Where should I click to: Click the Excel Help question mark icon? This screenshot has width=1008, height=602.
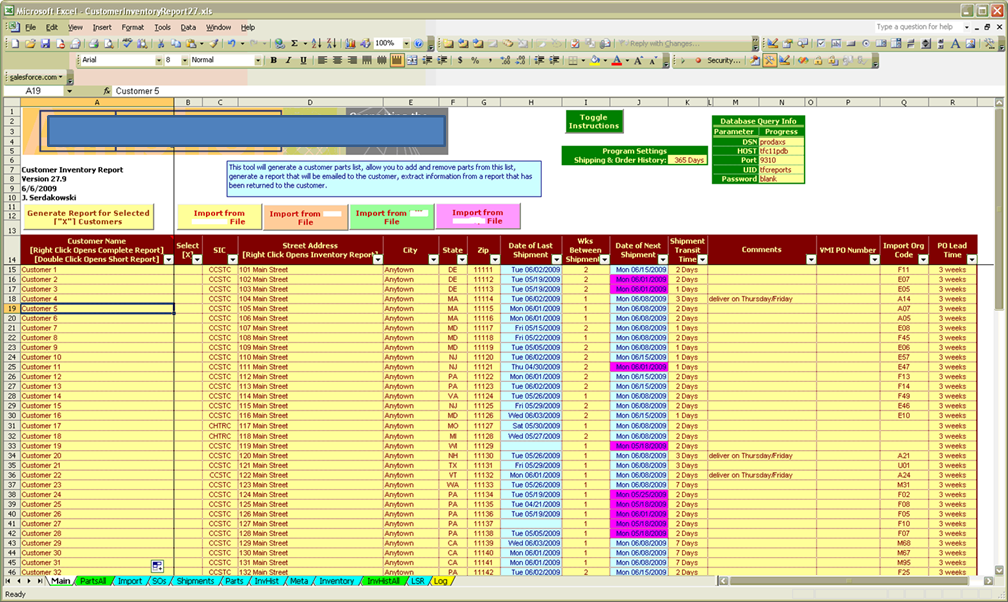tap(418, 44)
